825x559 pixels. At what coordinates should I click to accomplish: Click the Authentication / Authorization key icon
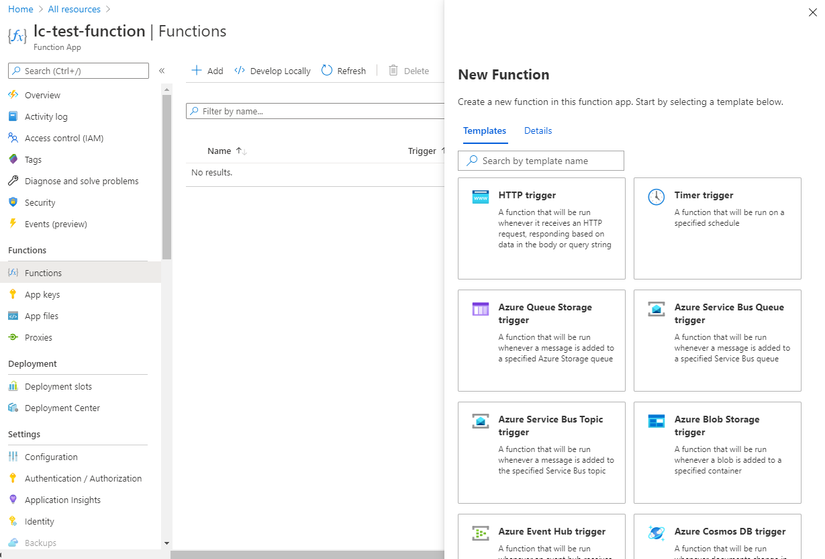coord(13,478)
